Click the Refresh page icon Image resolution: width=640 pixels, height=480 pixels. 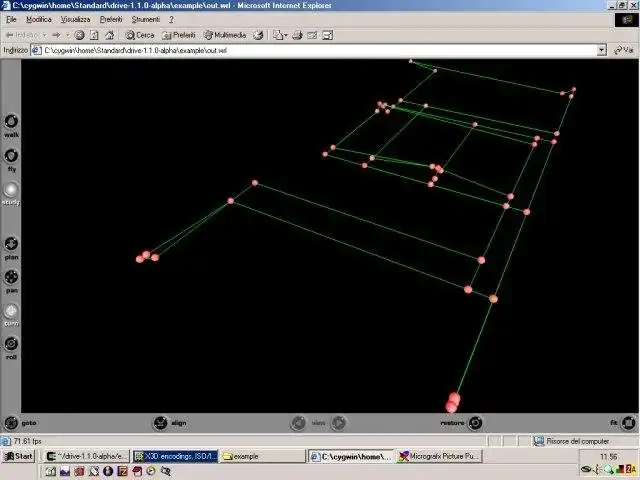click(94, 35)
